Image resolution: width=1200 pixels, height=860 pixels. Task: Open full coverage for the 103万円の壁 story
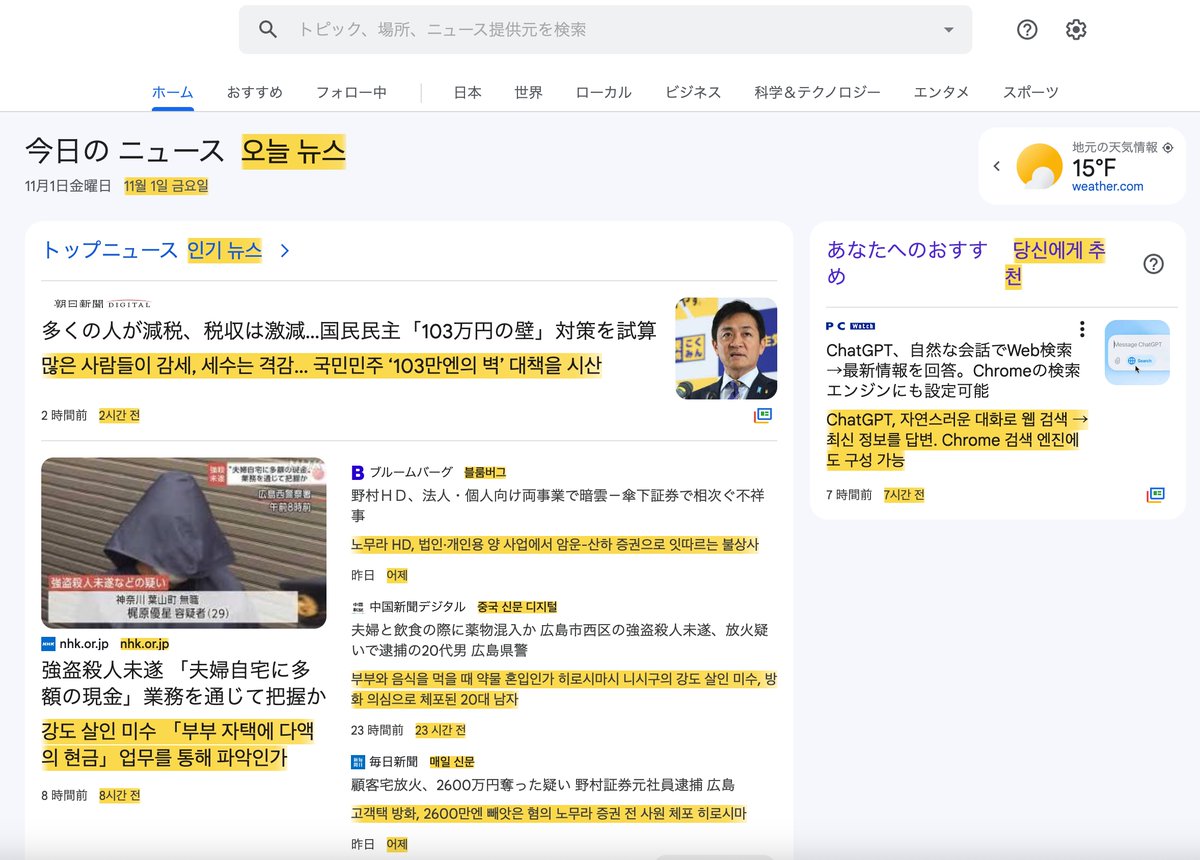[764, 414]
